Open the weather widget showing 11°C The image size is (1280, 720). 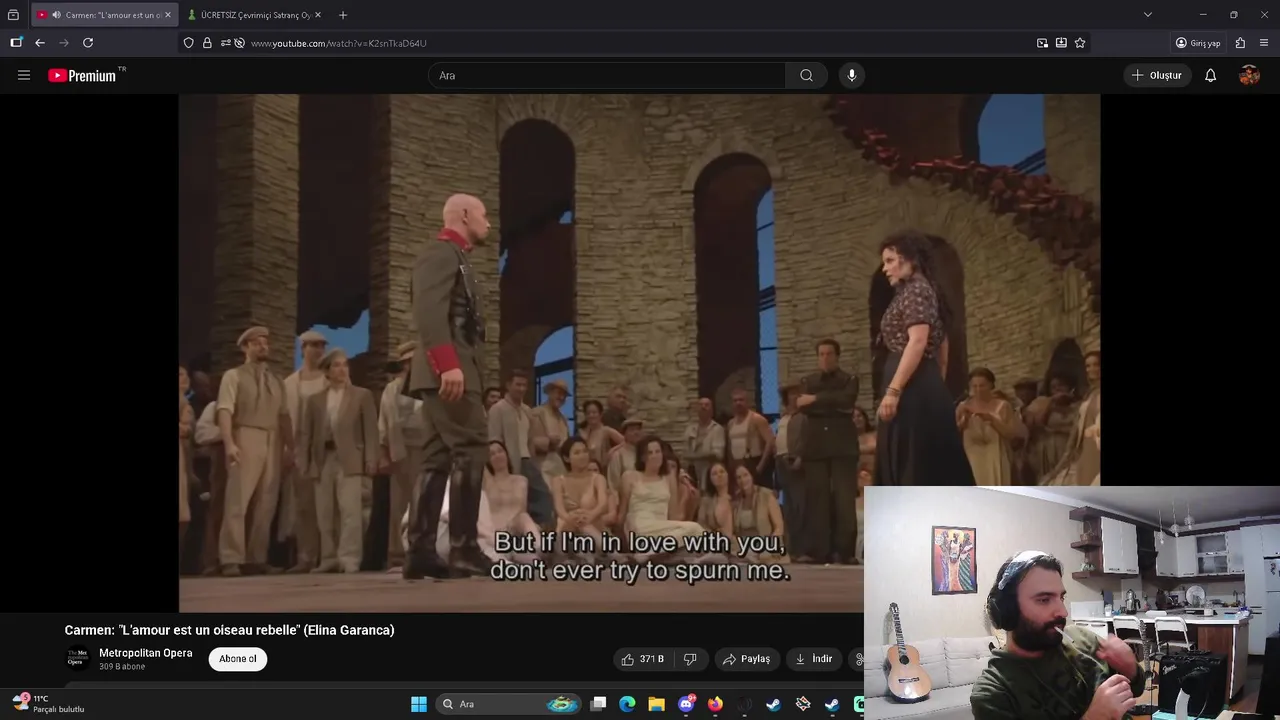[48, 704]
